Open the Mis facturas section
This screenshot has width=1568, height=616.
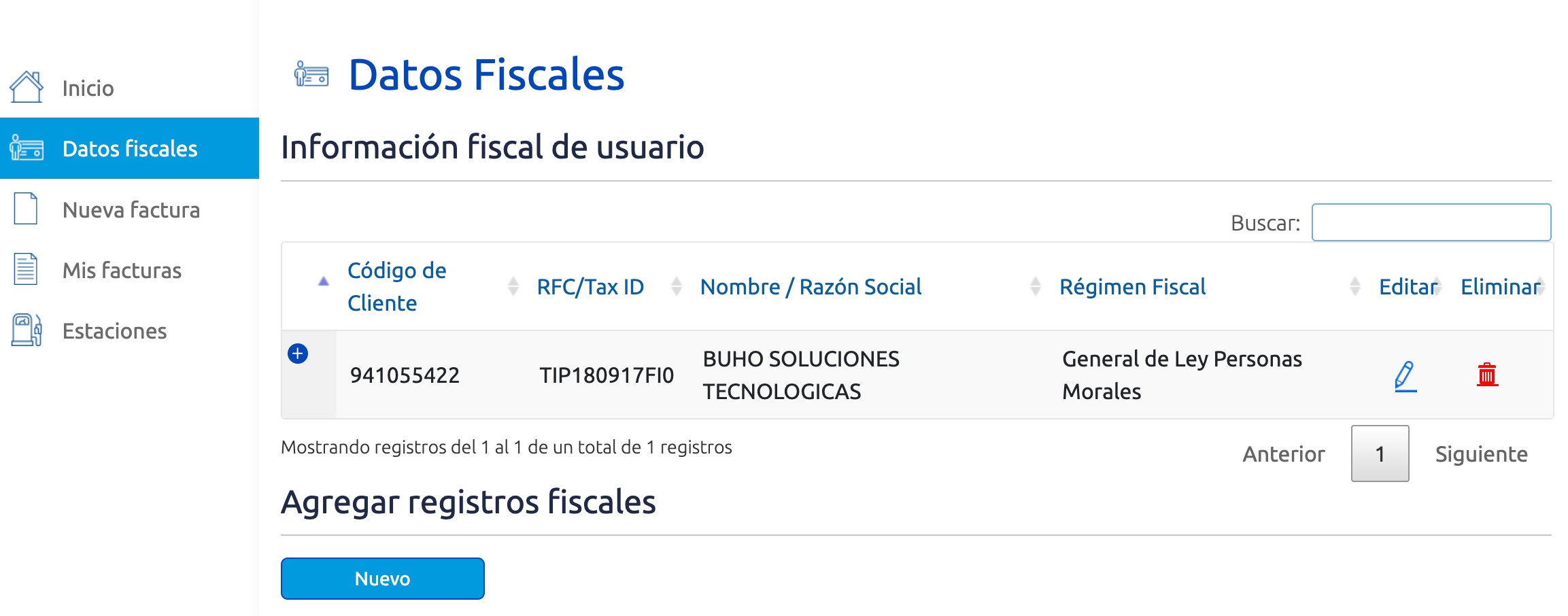(x=121, y=269)
